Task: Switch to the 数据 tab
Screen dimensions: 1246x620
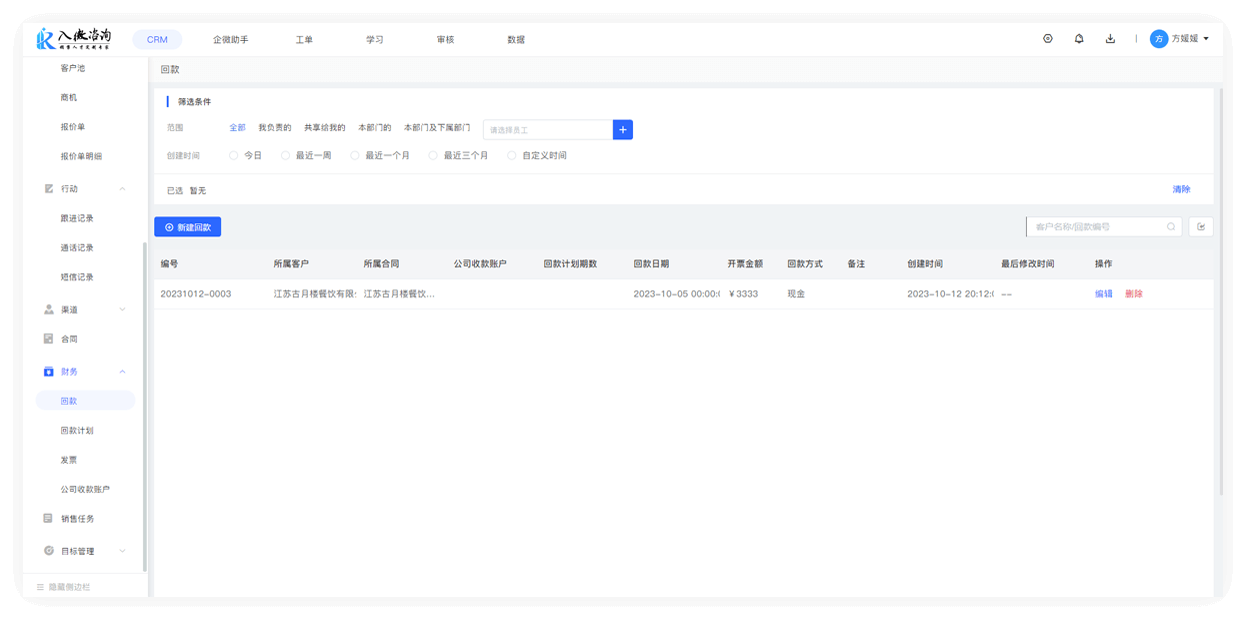Action: [x=516, y=40]
